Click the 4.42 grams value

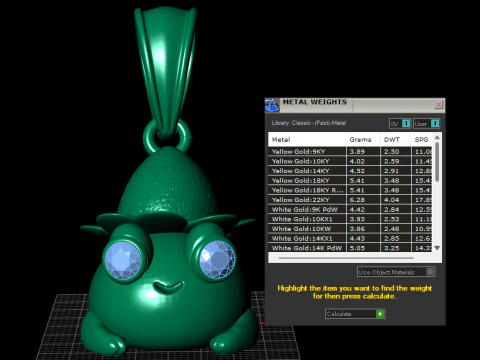(357, 209)
